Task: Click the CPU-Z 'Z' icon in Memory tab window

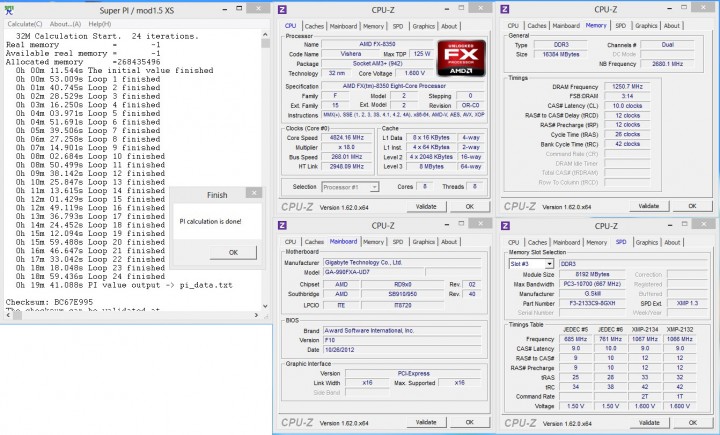Action: pos(505,9)
